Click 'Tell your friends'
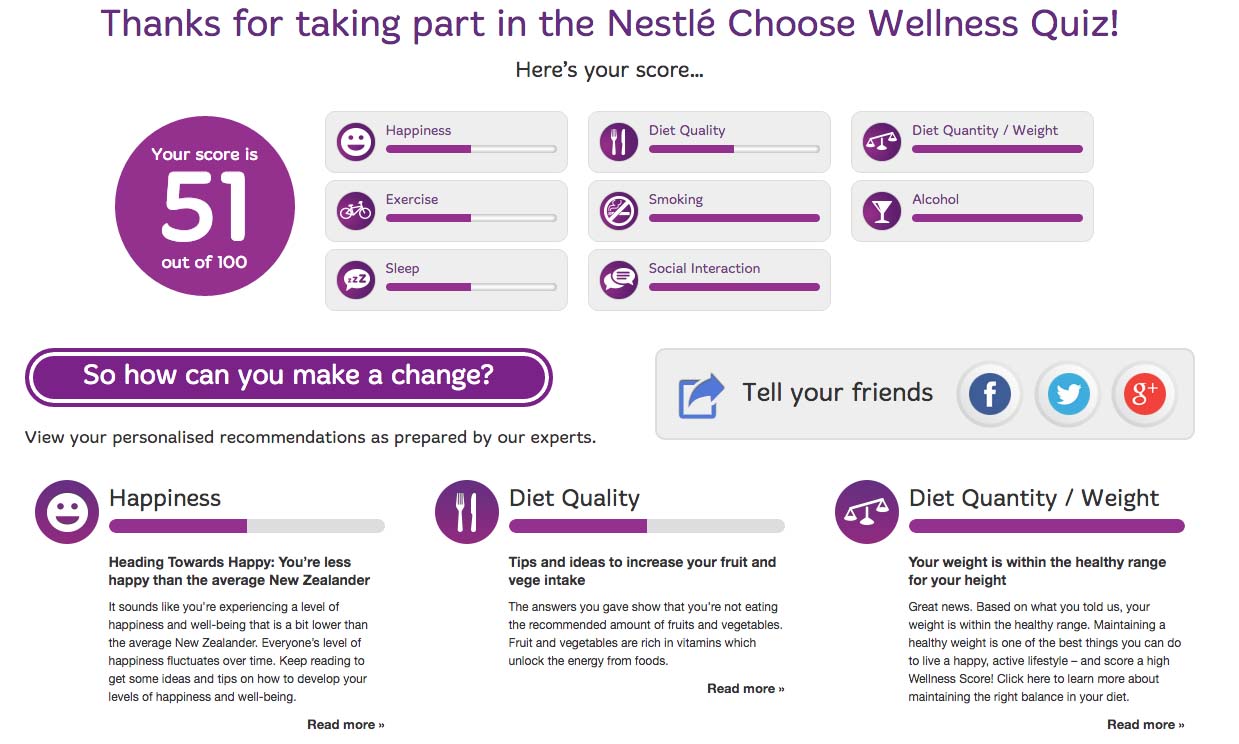 (837, 393)
